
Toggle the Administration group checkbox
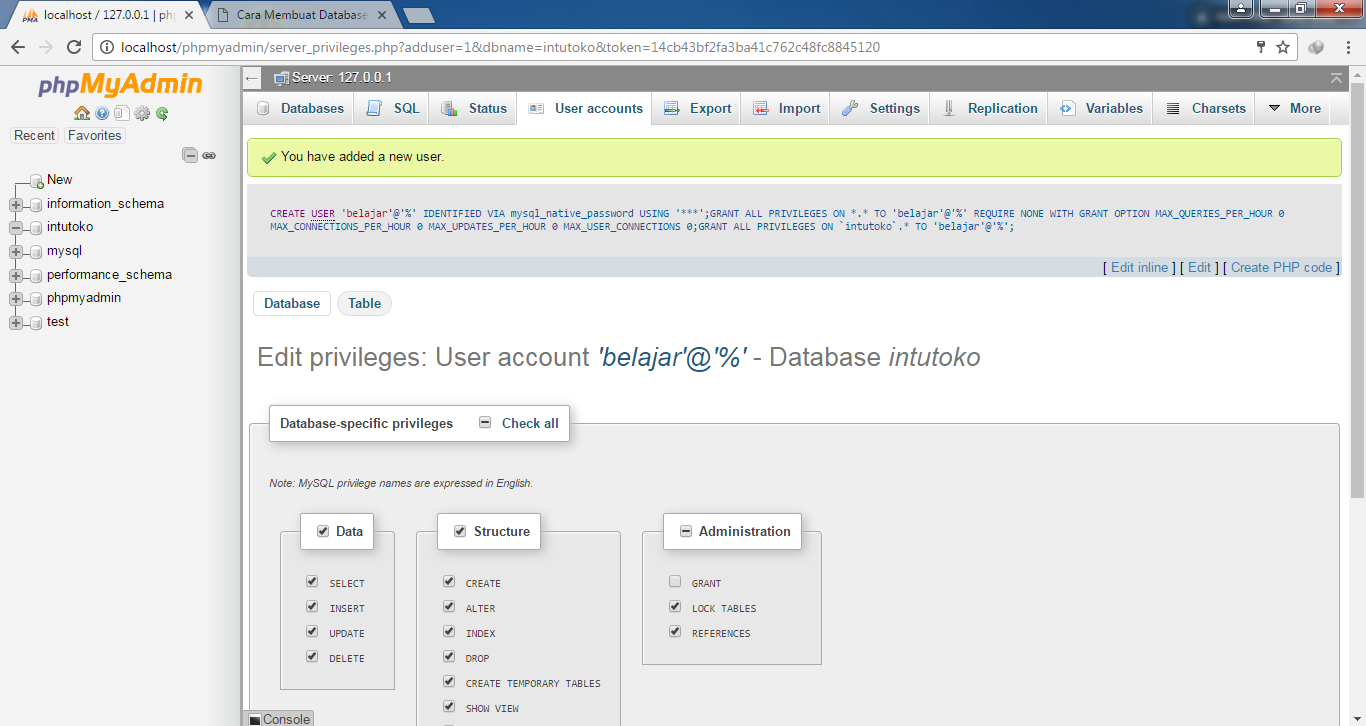686,531
